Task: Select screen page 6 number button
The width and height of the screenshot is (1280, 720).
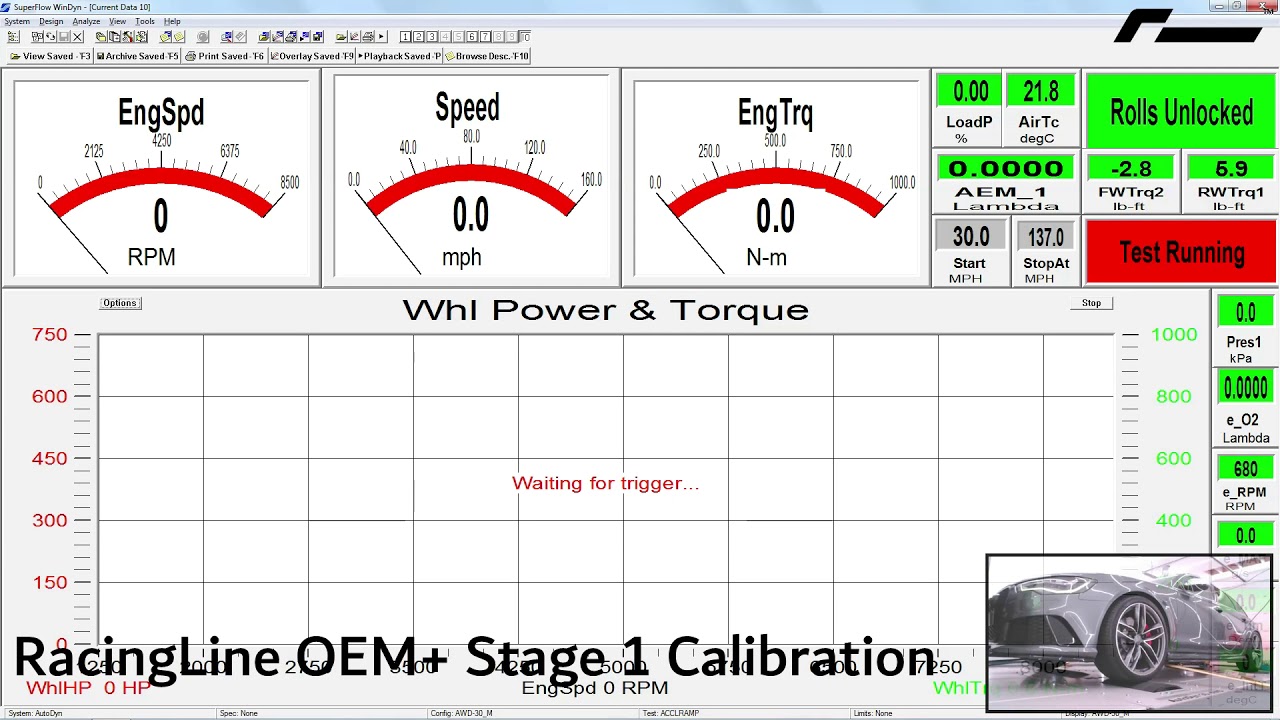Action: (x=472, y=37)
